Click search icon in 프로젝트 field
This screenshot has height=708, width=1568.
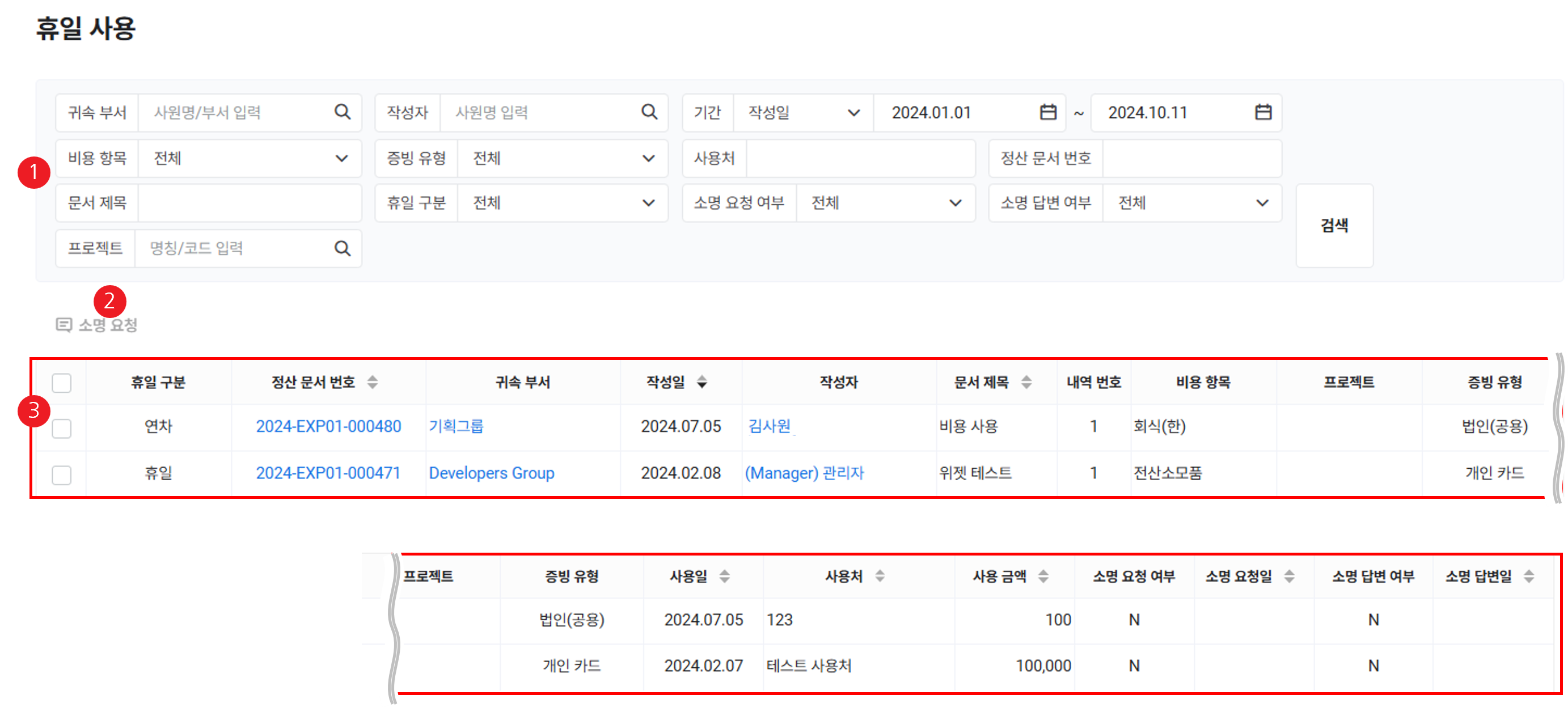342,248
